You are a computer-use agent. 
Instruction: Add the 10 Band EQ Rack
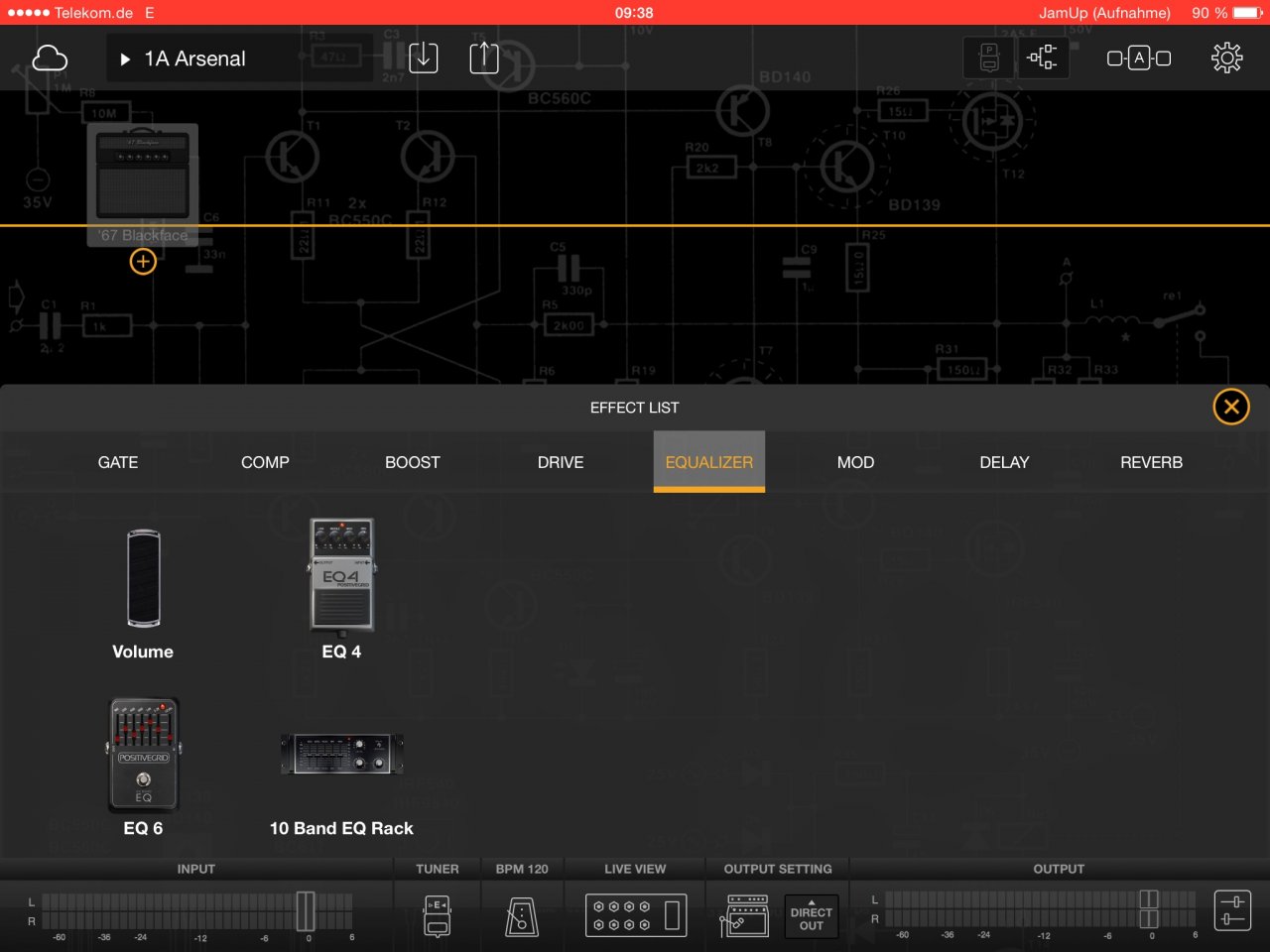(x=341, y=755)
